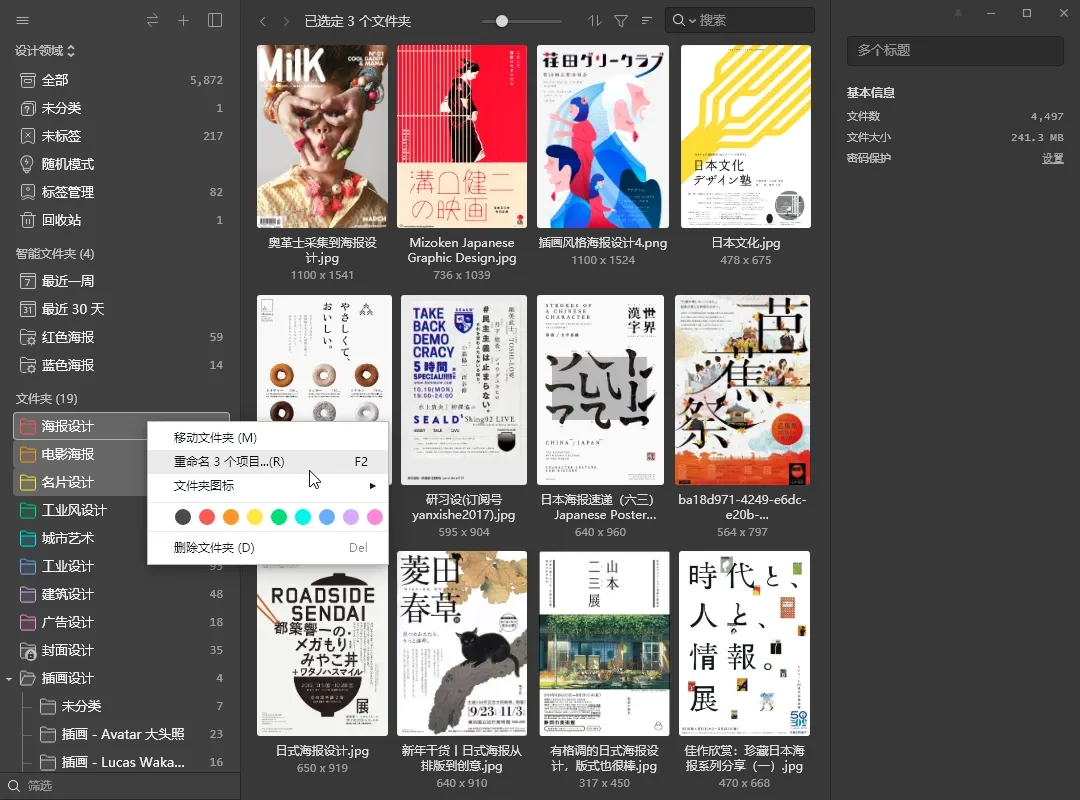Screen dimensions: 1080x800
Task: Open the search scope dropdown
Action: (x=684, y=21)
